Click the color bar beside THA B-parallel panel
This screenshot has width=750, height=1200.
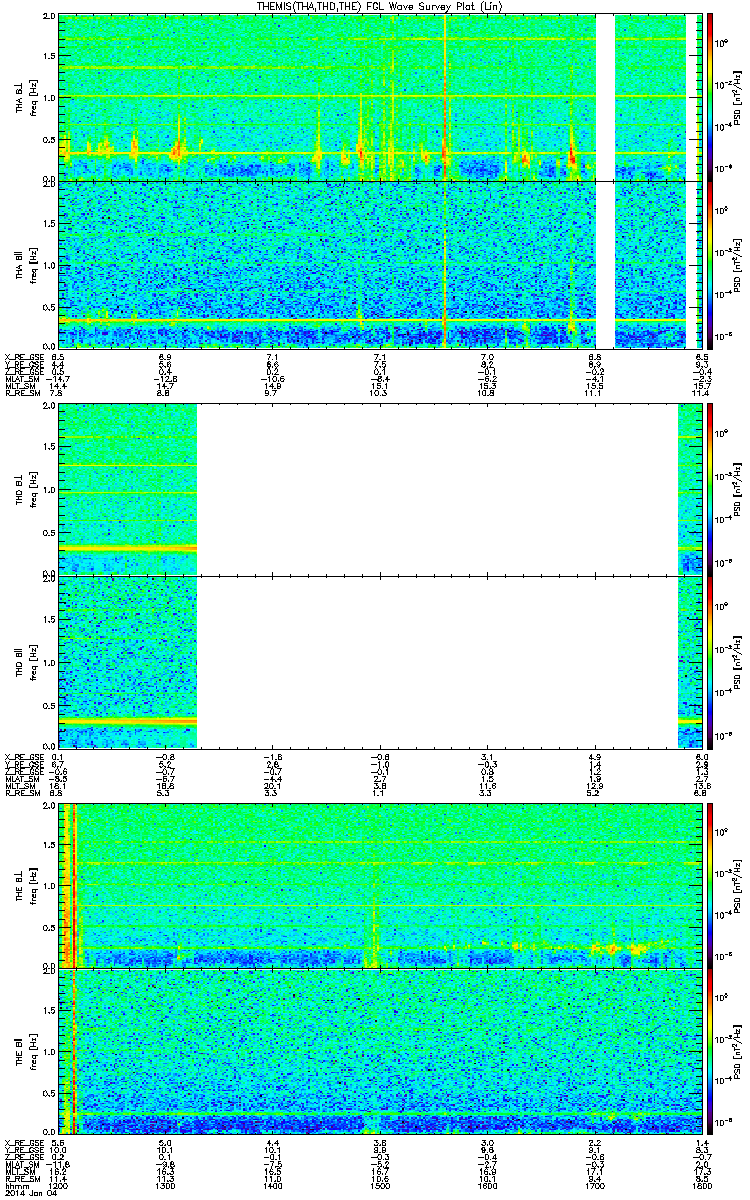pos(710,264)
